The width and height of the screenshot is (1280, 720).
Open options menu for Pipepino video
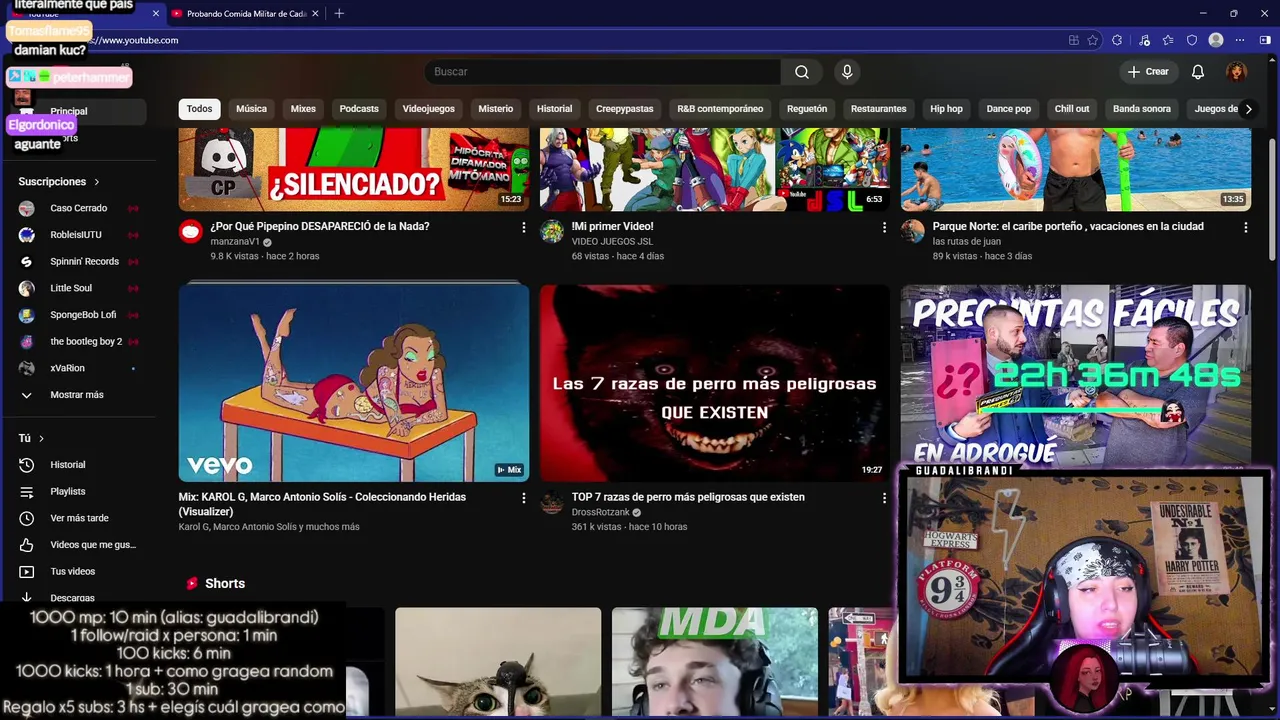point(523,228)
